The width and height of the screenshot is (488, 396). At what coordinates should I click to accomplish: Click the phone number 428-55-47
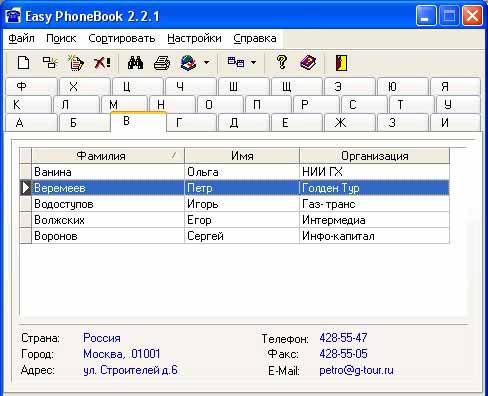click(x=343, y=338)
